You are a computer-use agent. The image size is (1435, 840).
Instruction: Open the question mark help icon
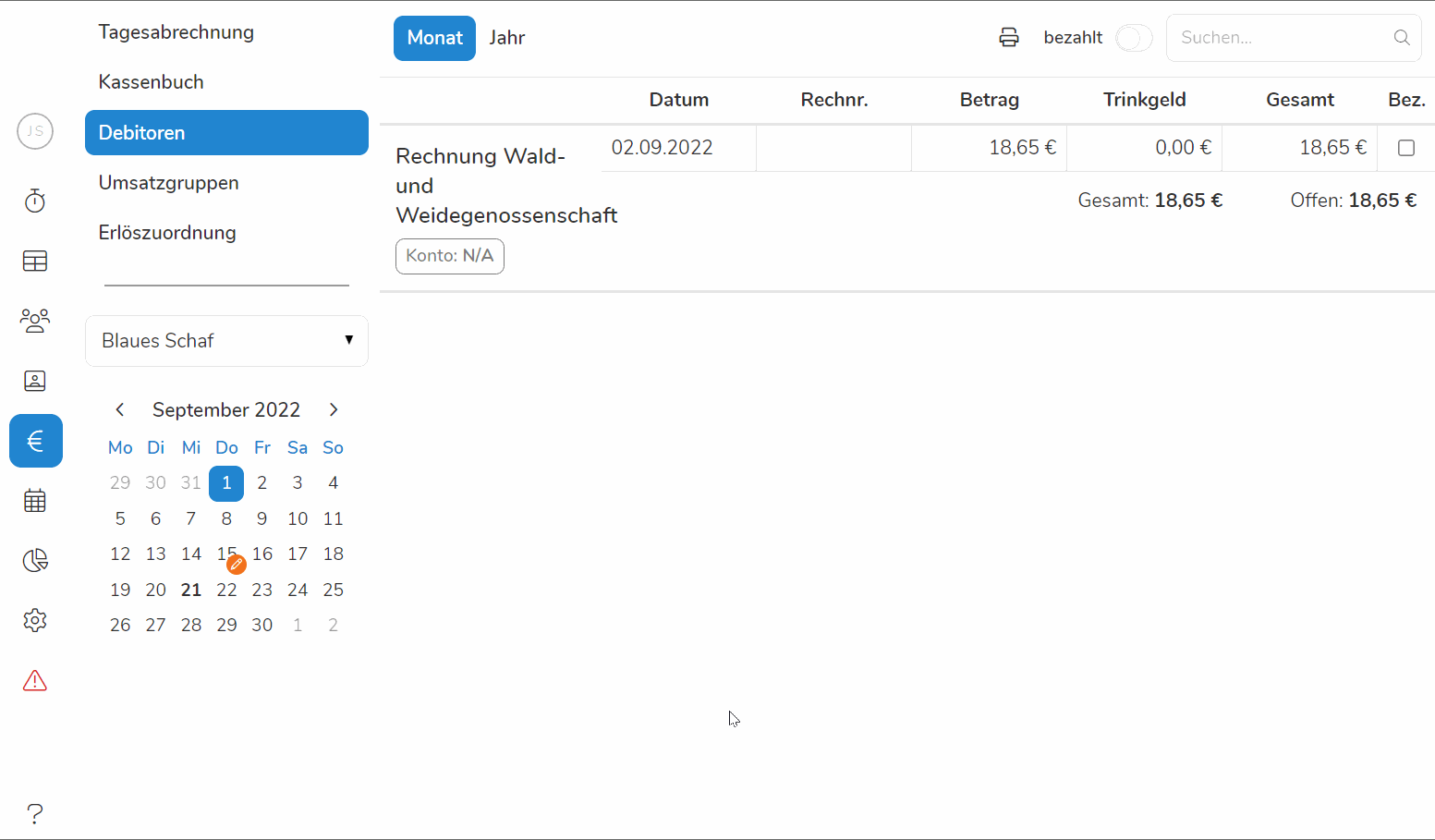coord(35,813)
